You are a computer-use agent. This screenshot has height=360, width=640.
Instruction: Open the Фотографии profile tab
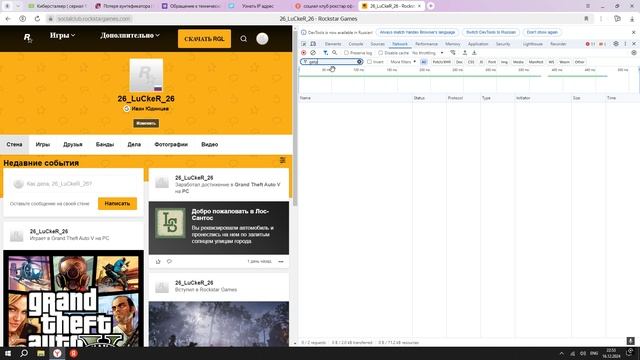pos(171,144)
